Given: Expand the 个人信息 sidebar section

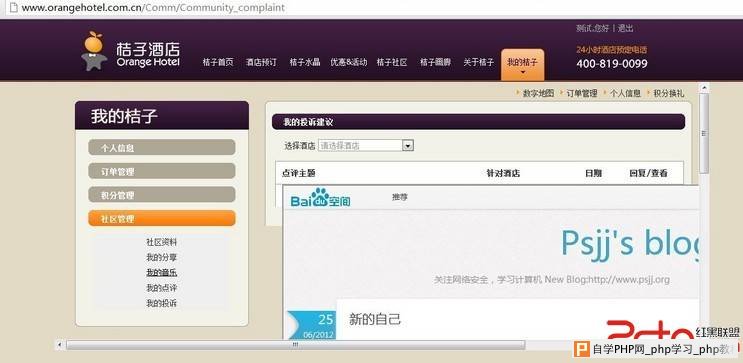Looking at the screenshot, I should click(x=162, y=147).
